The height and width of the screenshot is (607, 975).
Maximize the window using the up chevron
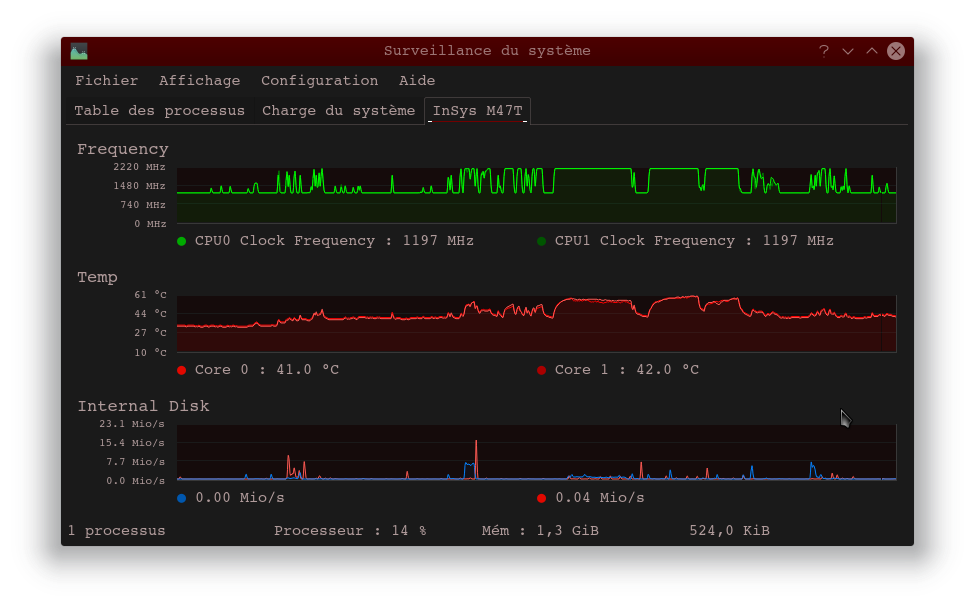click(x=872, y=51)
